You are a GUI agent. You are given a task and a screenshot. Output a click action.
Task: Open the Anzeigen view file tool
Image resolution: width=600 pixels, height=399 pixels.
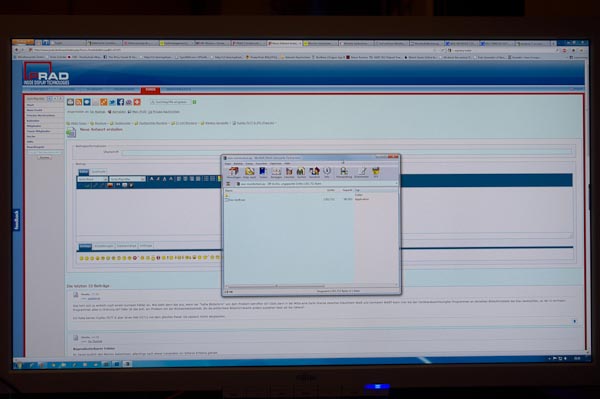point(276,172)
